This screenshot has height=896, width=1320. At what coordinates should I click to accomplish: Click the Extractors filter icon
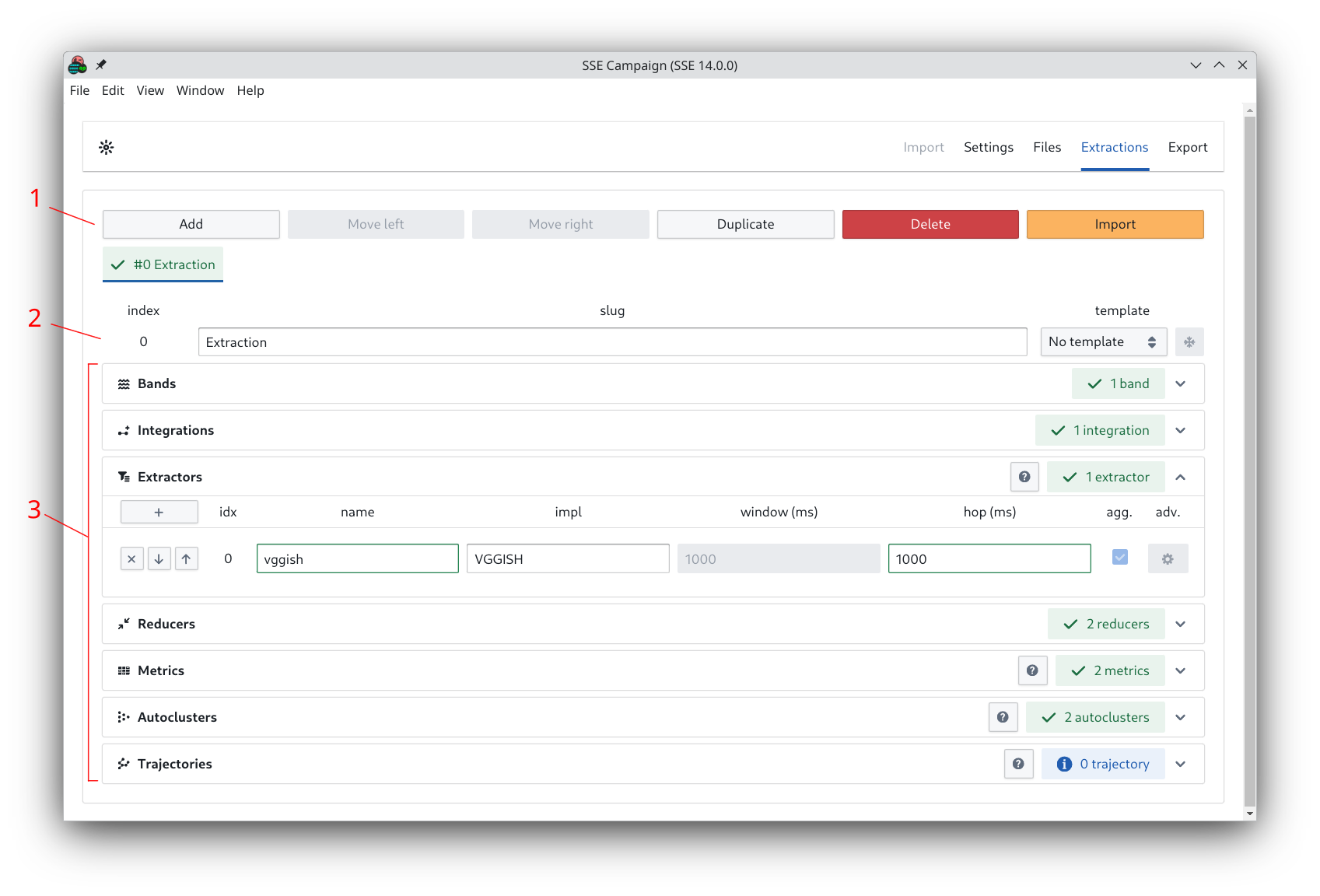click(x=124, y=476)
